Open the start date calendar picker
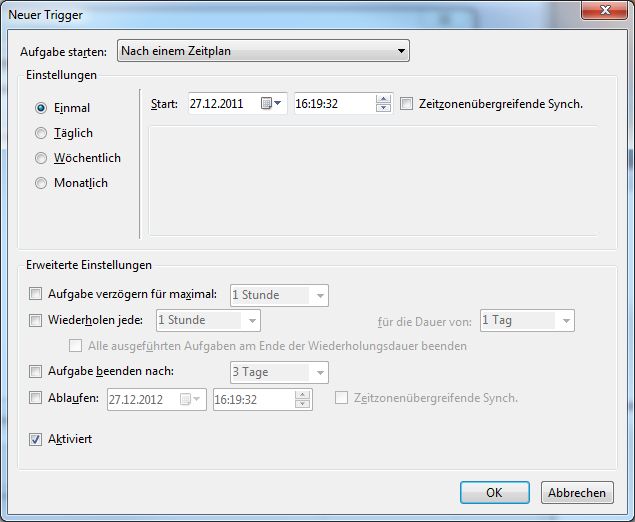Screen dimensions: 635x522 point(271,103)
